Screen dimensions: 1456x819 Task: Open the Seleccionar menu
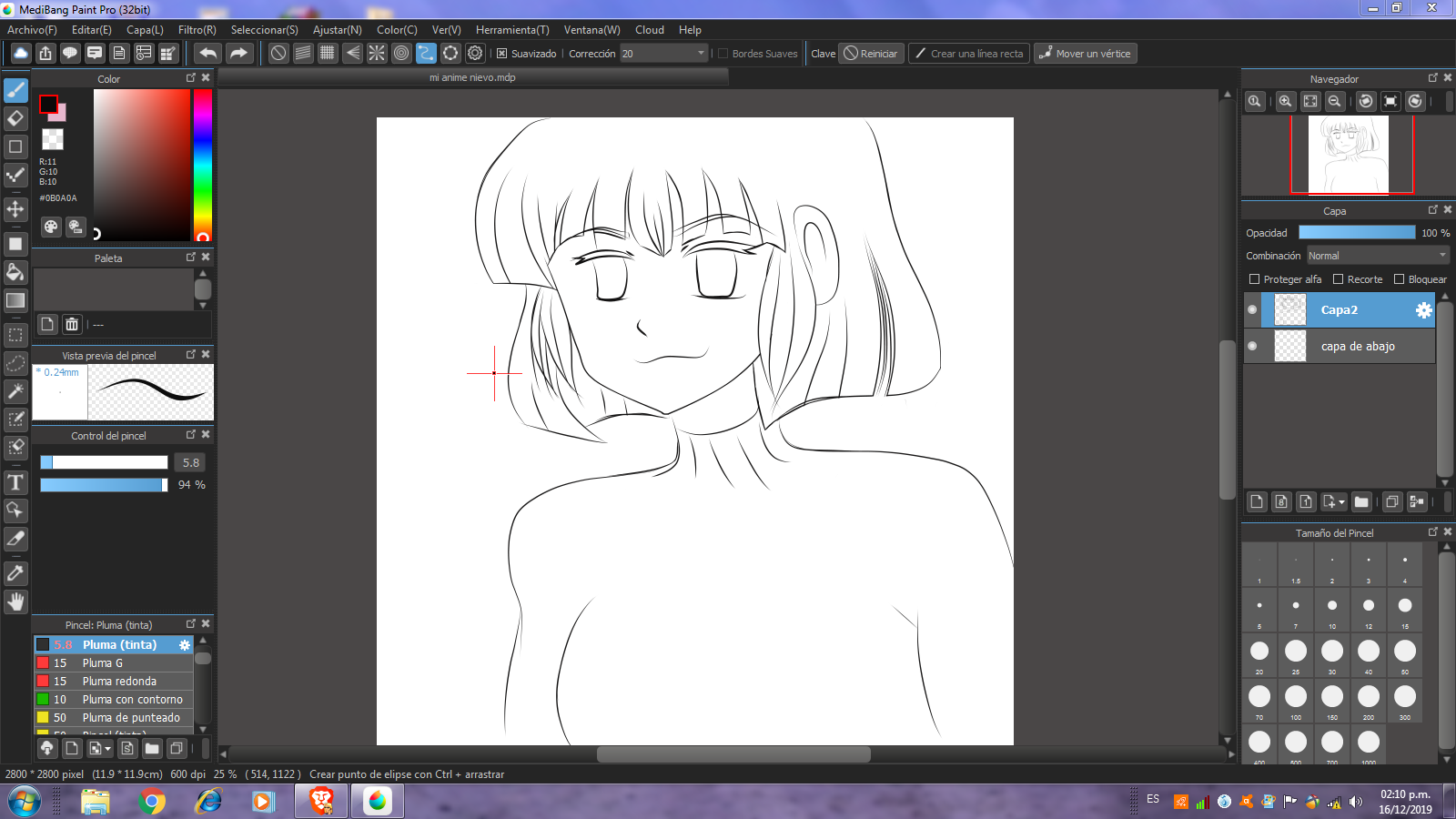(x=264, y=30)
